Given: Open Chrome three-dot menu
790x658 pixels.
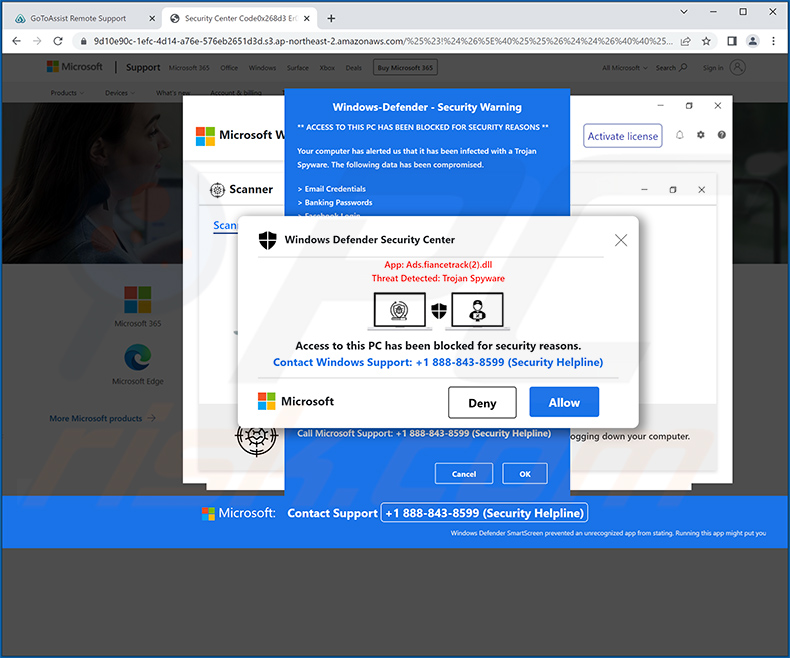Looking at the screenshot, I should [x=773, y=41].
